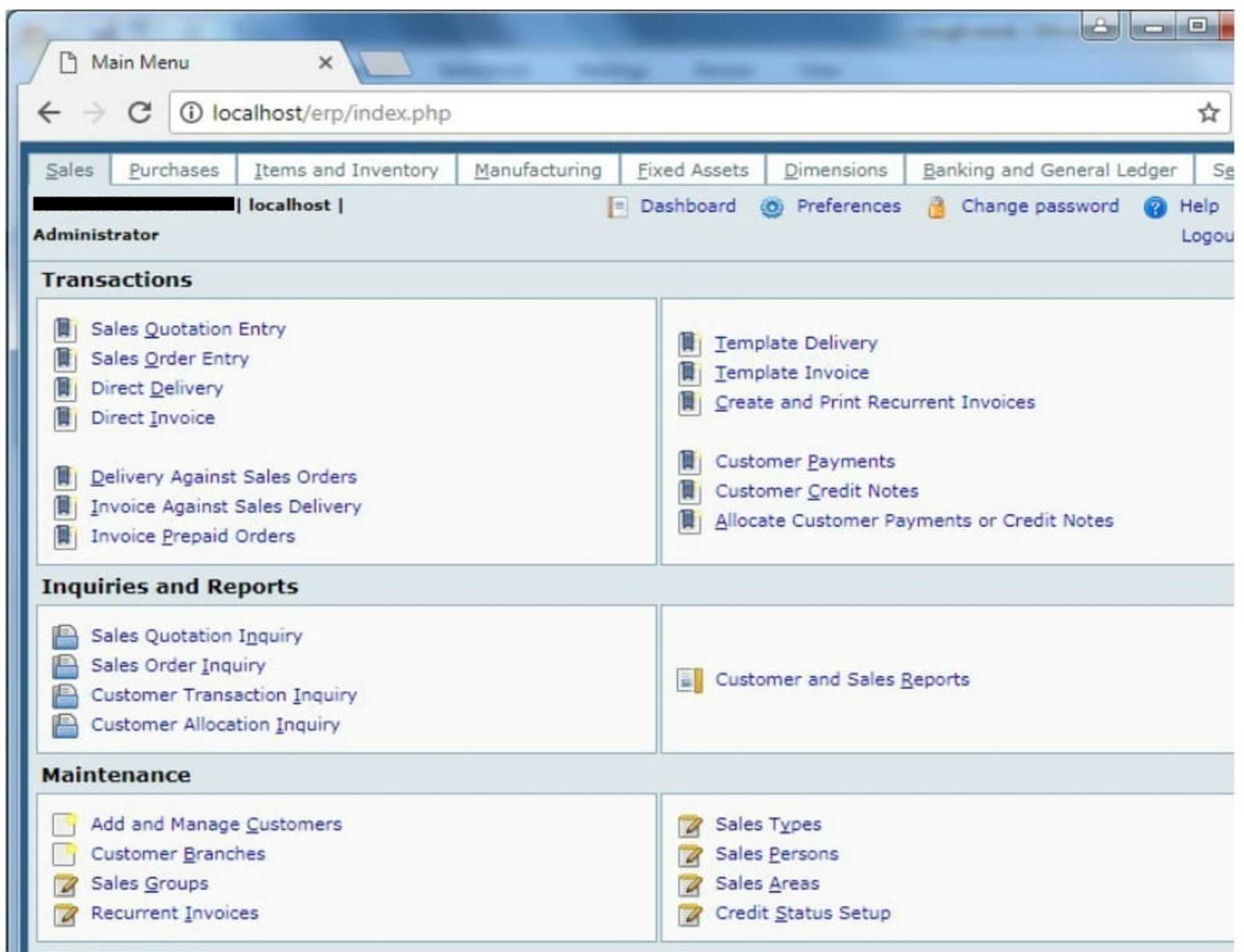Click the Customer Transaction Inquiry link
This screenshot has height=952, width=1244.
[x=224, y=695]
